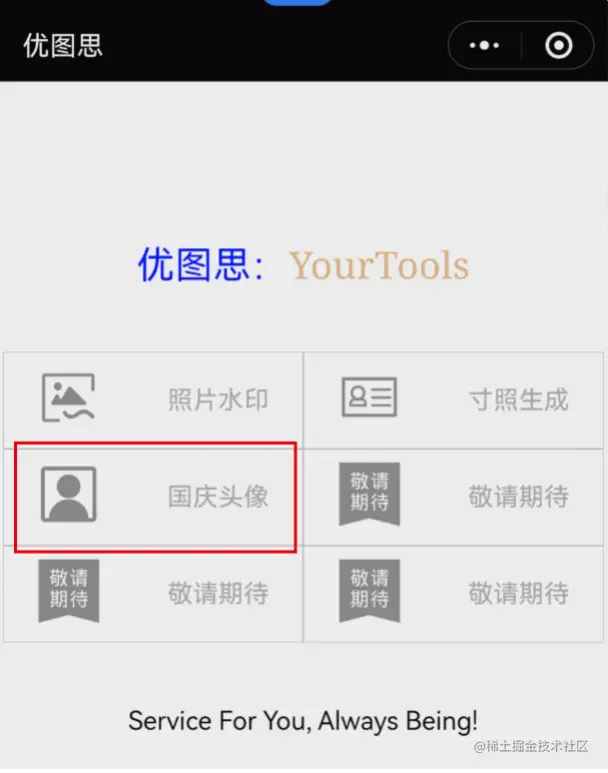The width and height of the screenshot is (608, 773).
Task: Click the gold YourTools logo text
Action: [379, 265]
